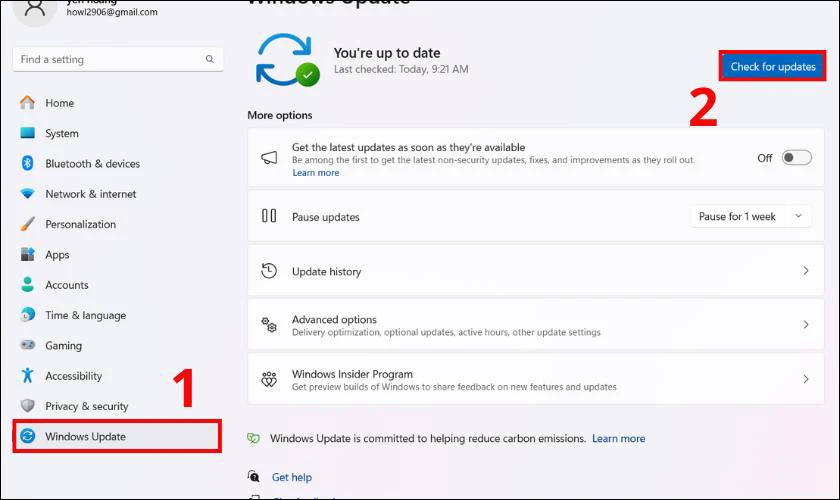Click the large update status sync icon

coord(287,60)
